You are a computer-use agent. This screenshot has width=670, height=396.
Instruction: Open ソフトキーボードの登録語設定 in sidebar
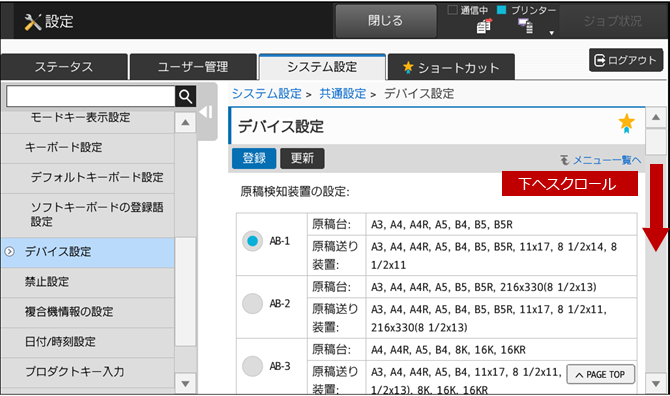[88, 215]
